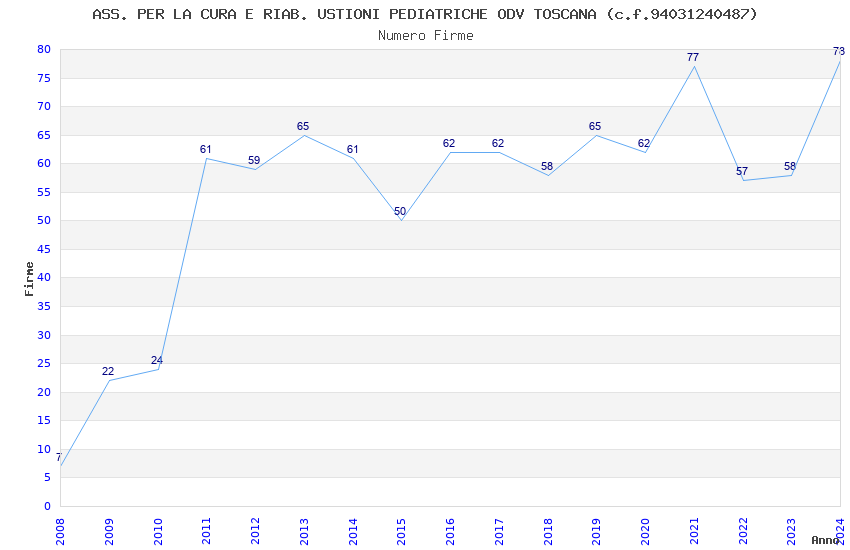The height and width of the screenshot is (550, 850).
Task: Select the 2014 year label on x-axis
Action: tap(353, 531)
